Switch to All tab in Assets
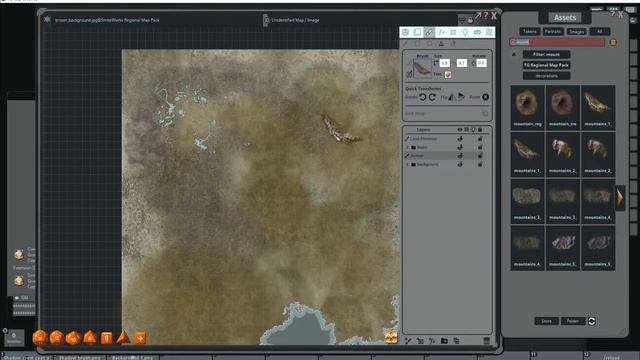The image size is (640, 360). click(600, 31)
